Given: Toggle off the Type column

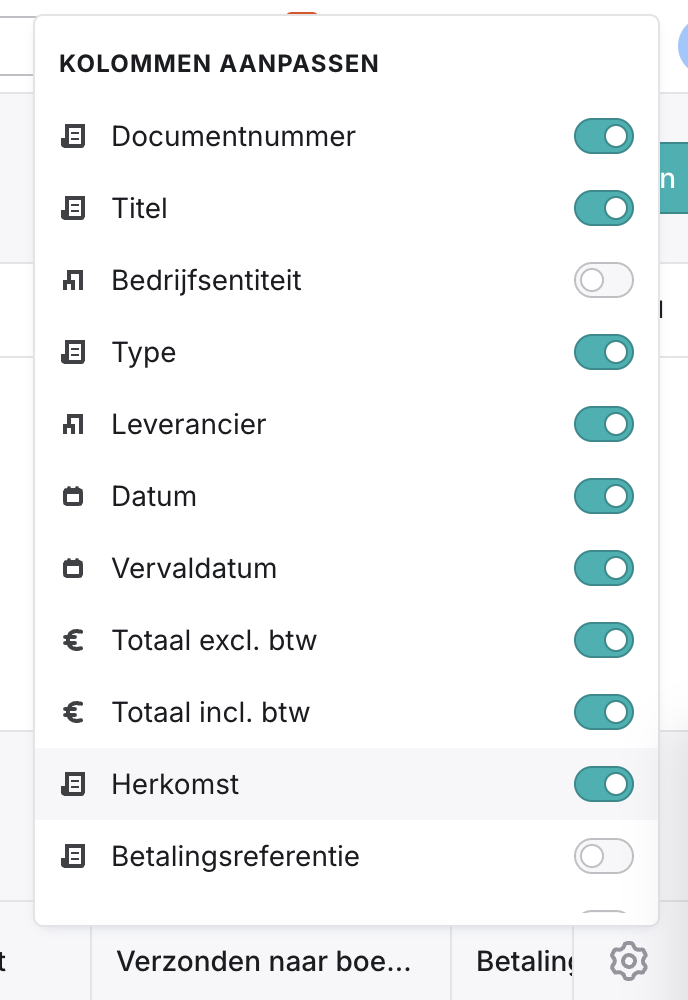Looking at the screenshot, I should (603, 352).
